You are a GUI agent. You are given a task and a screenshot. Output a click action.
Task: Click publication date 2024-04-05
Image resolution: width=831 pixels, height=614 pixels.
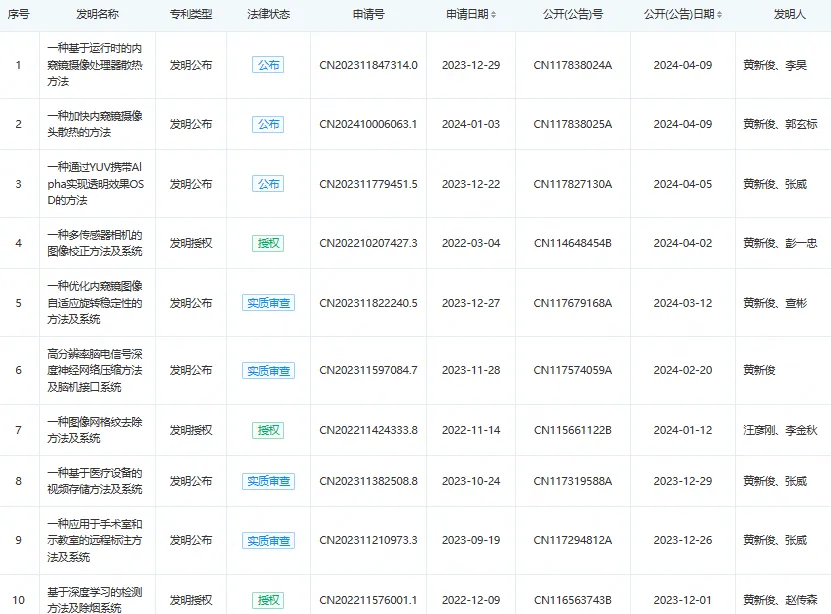(x=683, y=184)
